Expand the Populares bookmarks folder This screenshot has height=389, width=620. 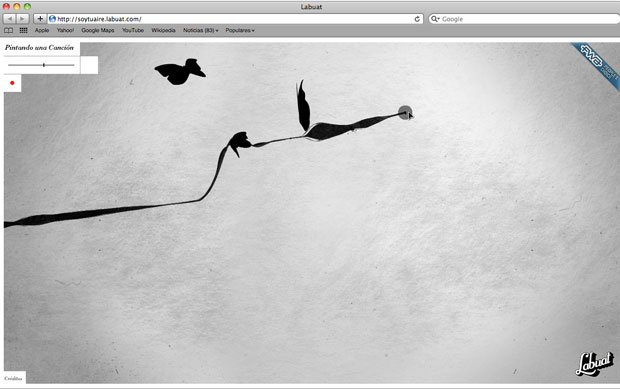[240, 30]
